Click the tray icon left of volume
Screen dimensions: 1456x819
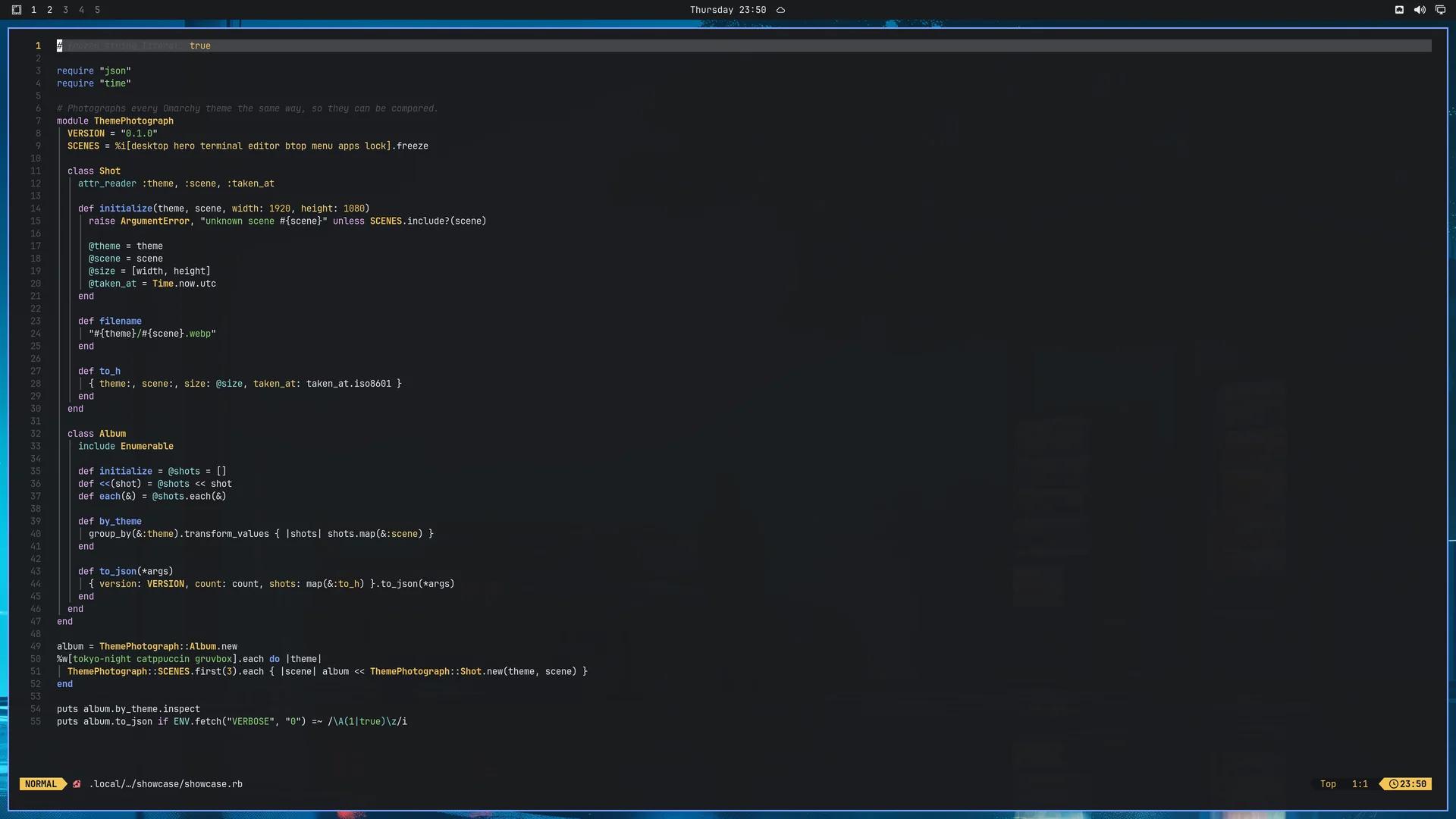click(1399, 10)
